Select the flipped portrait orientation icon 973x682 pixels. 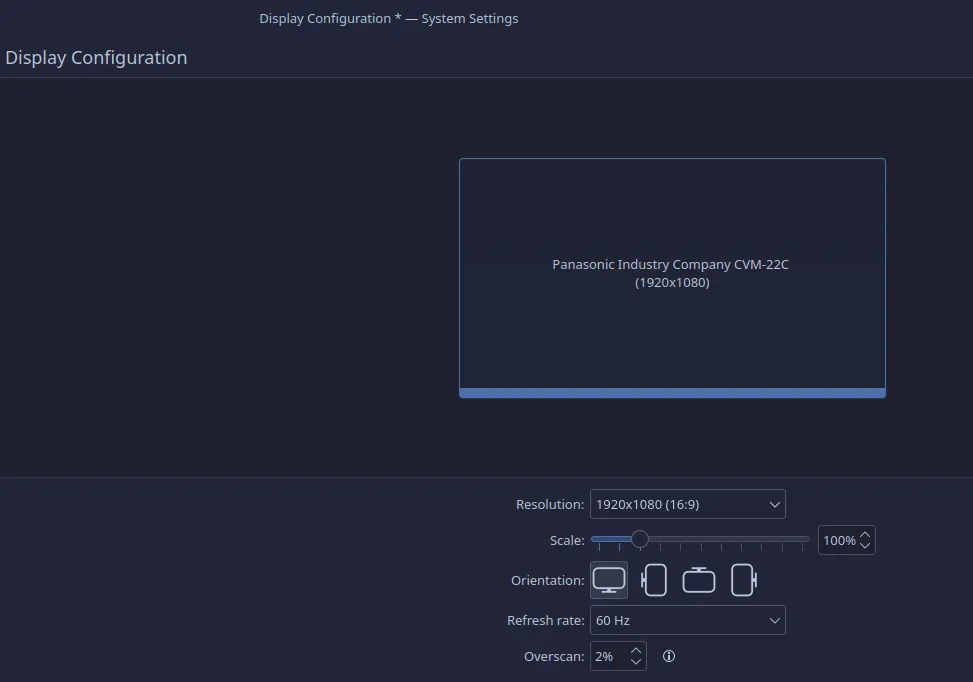(743, 580)
